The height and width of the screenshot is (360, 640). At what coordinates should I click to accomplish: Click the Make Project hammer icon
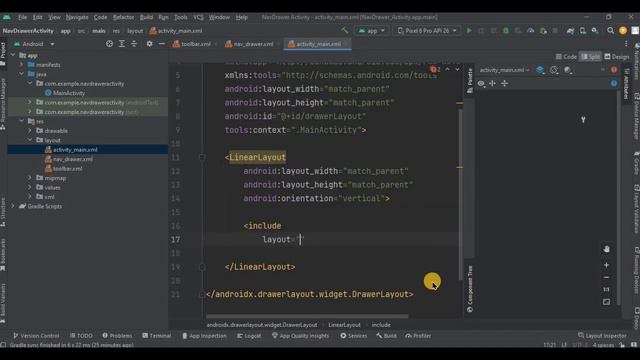pos(345,31)
